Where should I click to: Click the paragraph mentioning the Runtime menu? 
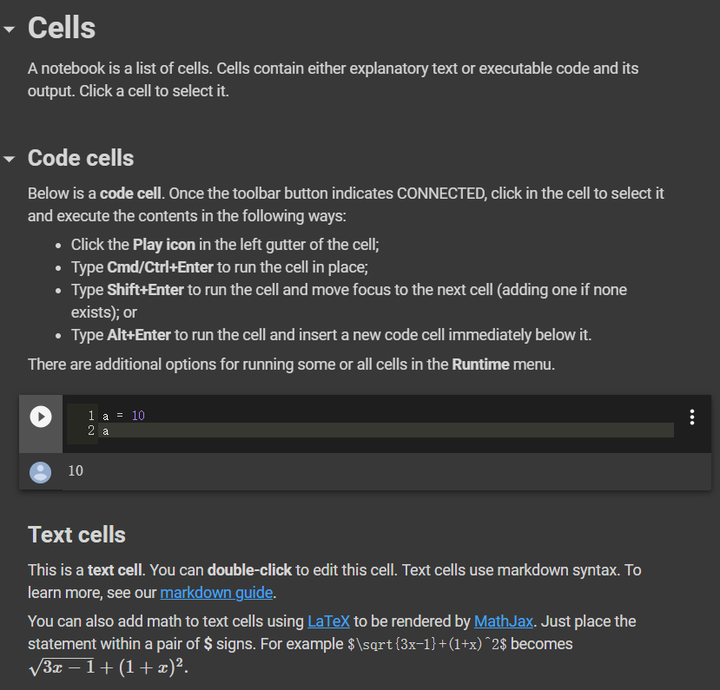point(290,364)
